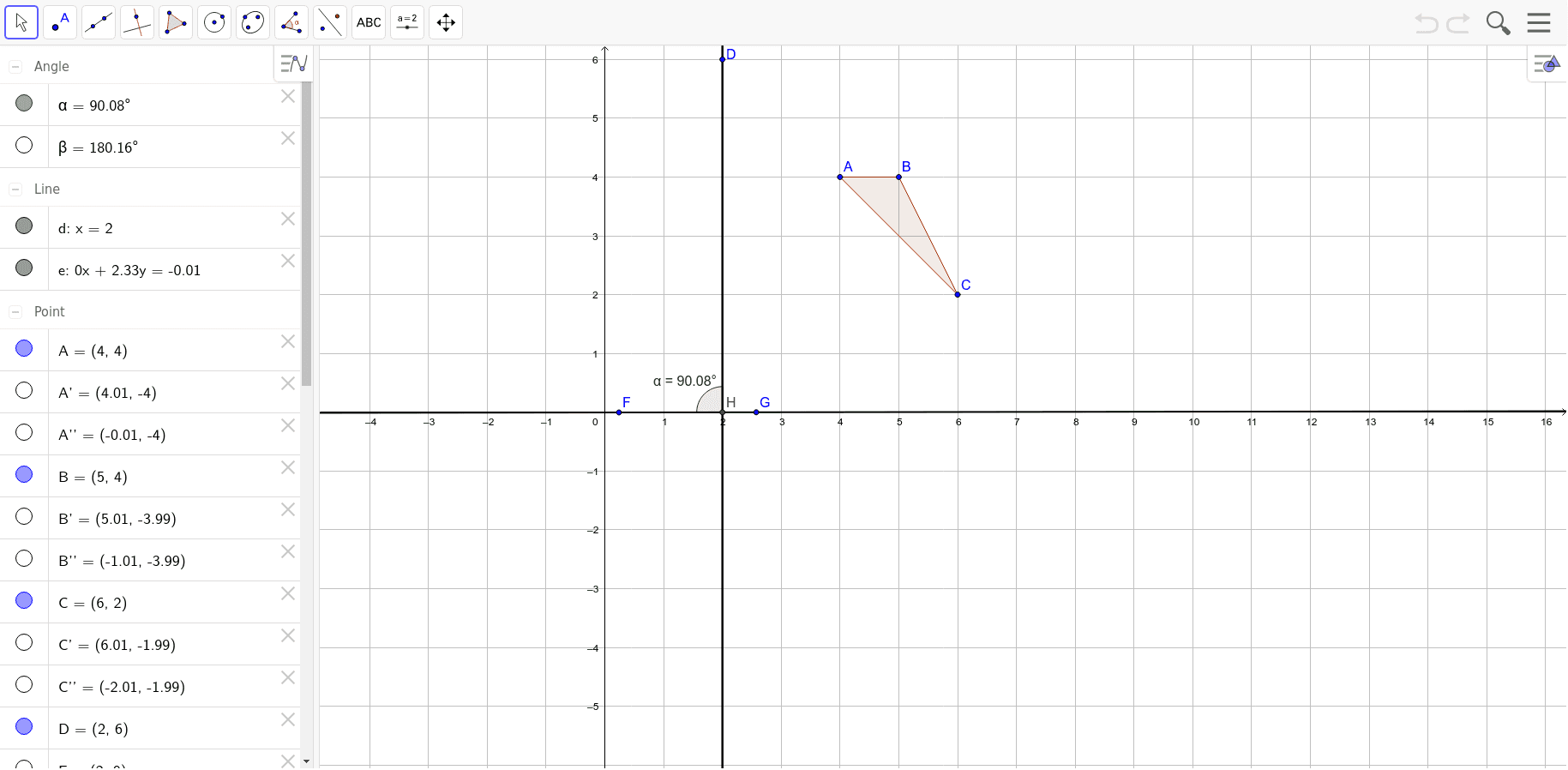Select the ABC Text tool
This screenshot has height=770, width=1568.
click(x=369, y=22)
